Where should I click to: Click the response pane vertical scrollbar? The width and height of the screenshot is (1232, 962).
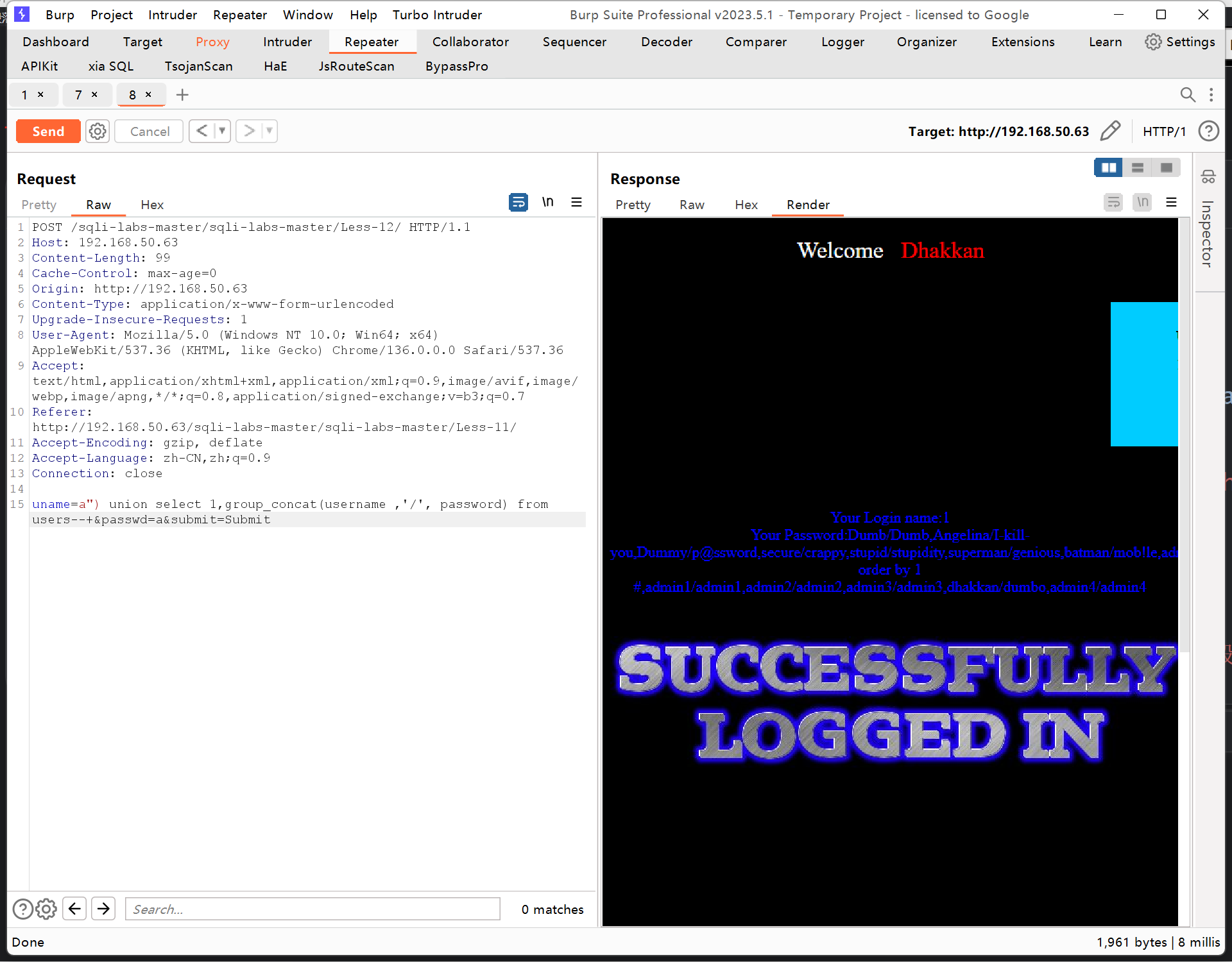click(x=1184, y=436)
